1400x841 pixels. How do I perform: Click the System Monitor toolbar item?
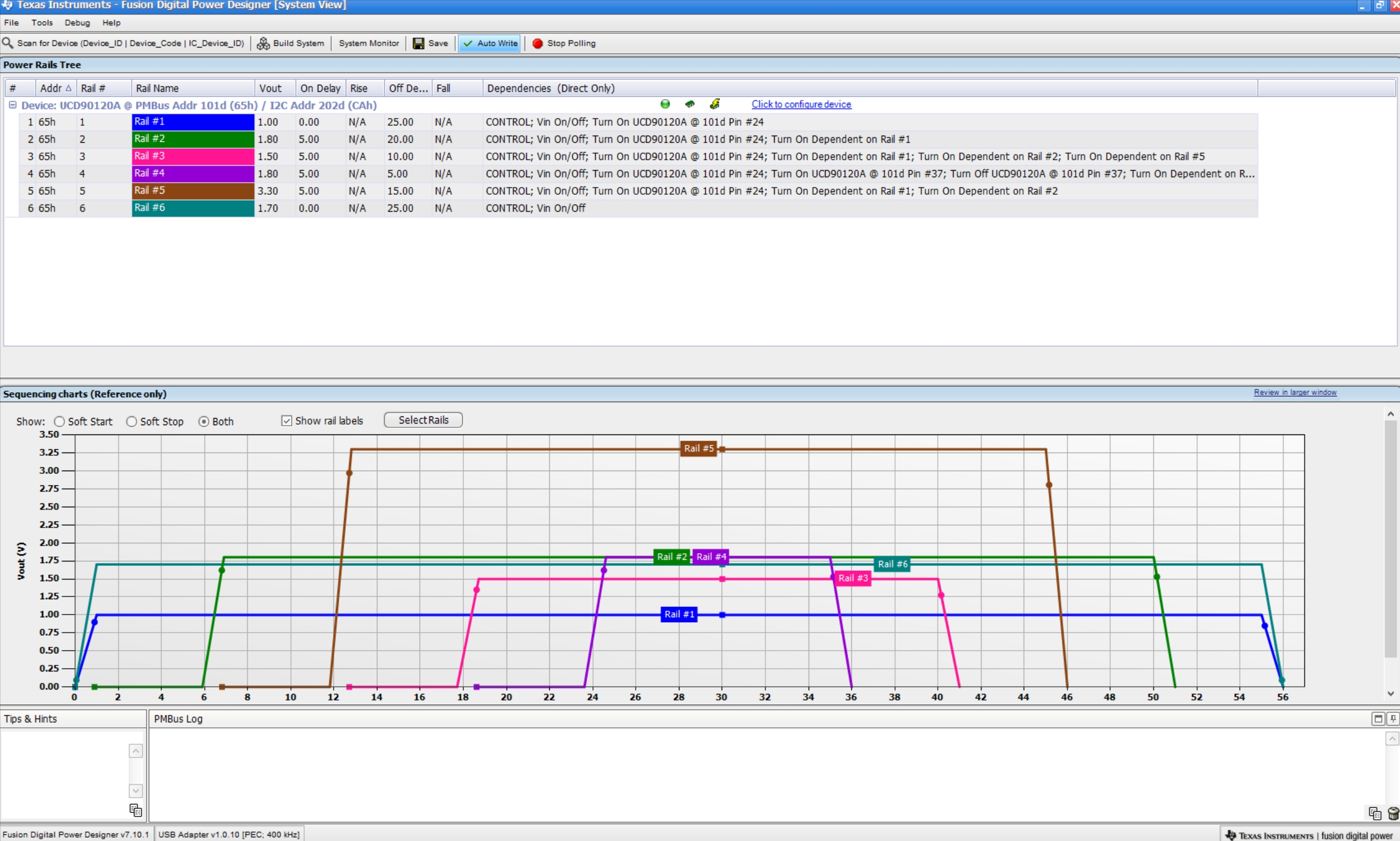click(369, 44)
